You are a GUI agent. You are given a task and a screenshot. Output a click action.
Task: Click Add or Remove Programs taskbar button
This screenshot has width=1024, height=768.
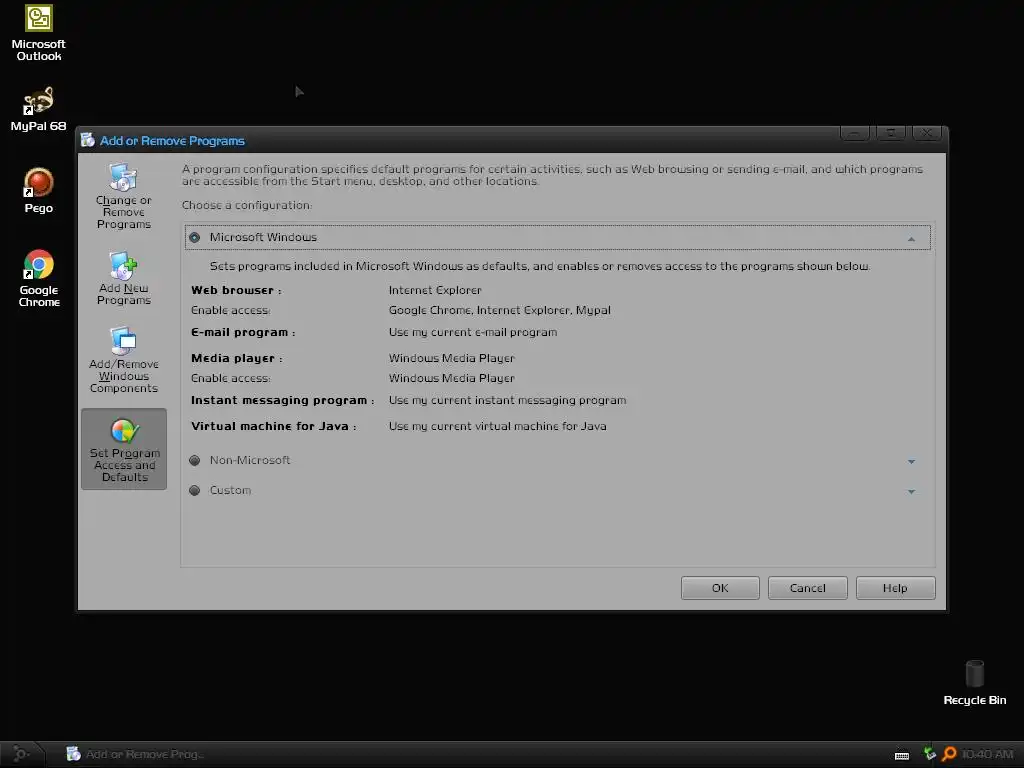pyautogui.click(x=135, y=754)
